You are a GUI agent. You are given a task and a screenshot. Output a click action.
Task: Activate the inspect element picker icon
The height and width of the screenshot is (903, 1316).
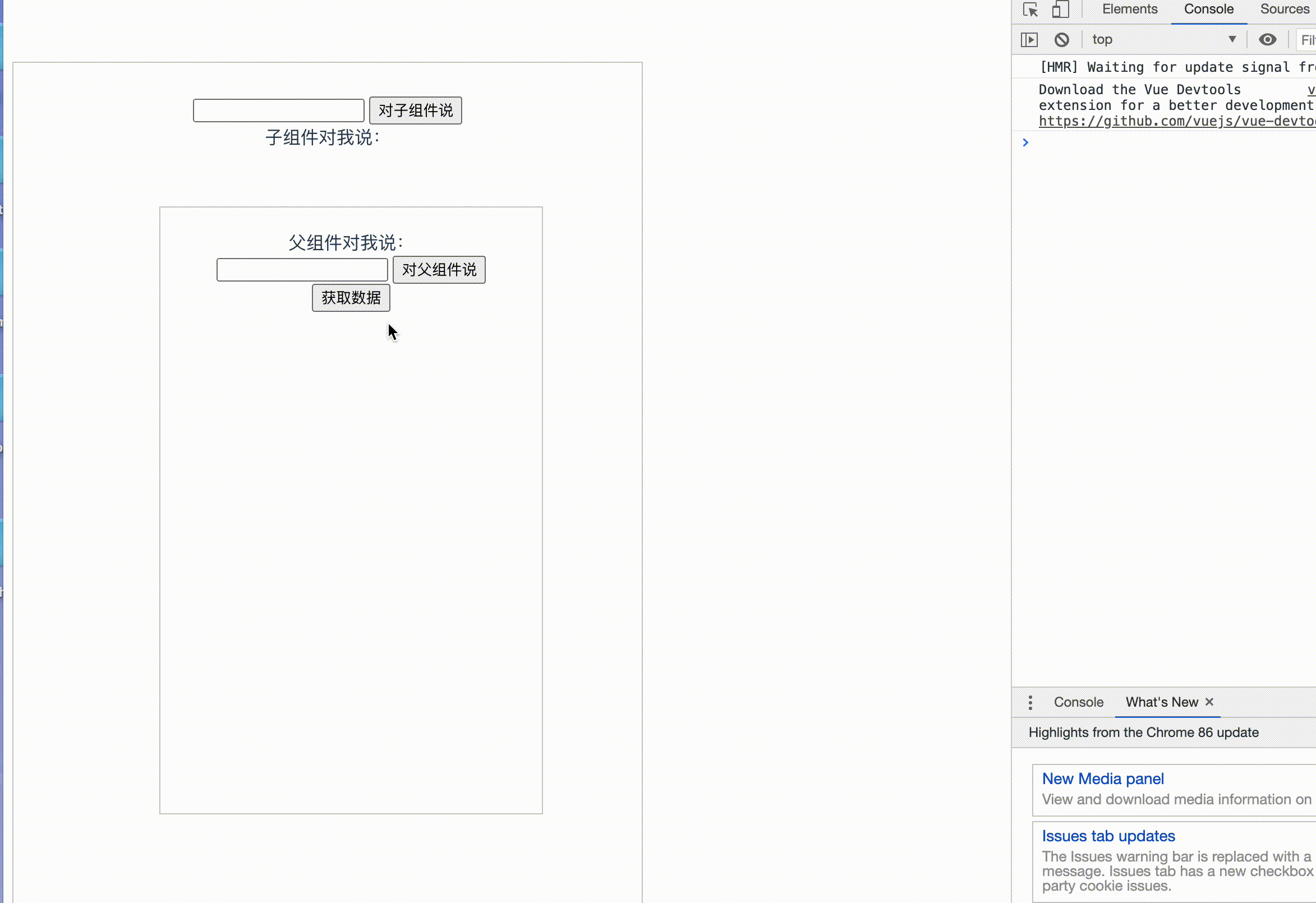[x=1030, y=10]
